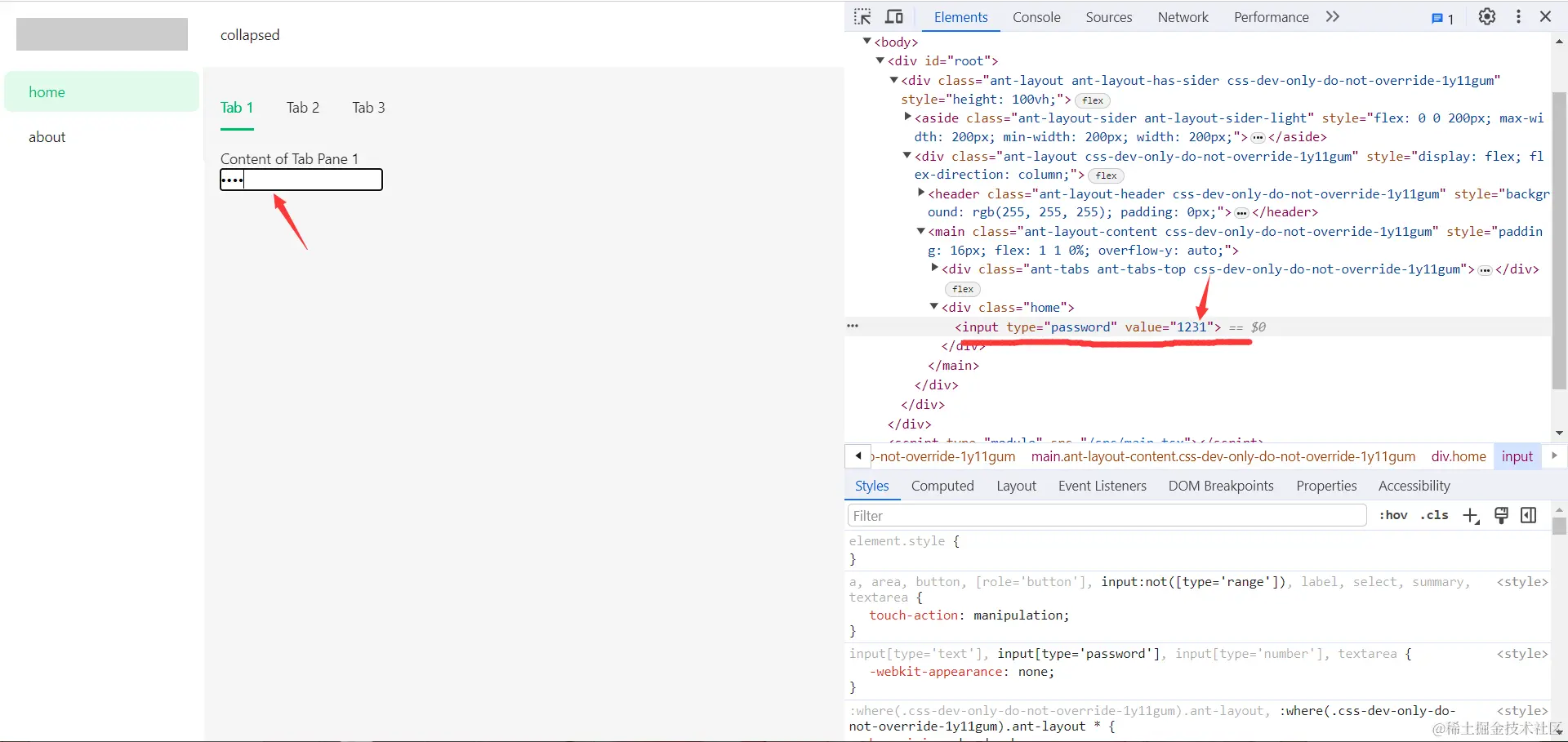The height and width of the screenshot is (742, 1568).
Task: Switch to Tab 3 in the page
Action: (x=368, y=108)
